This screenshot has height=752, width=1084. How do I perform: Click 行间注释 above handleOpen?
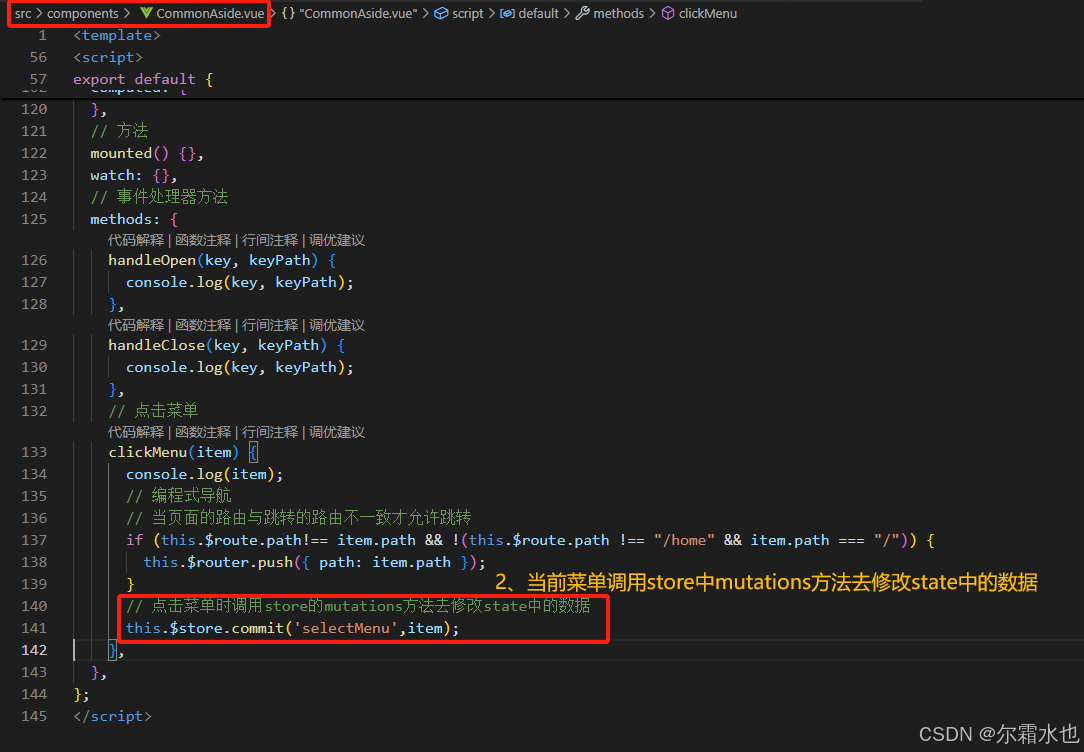270,240
